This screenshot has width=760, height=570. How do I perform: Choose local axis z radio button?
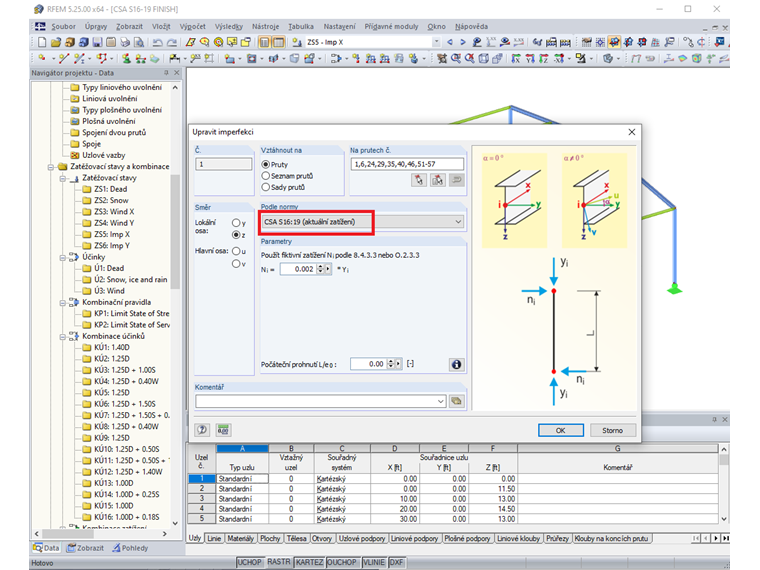[236, 235]
